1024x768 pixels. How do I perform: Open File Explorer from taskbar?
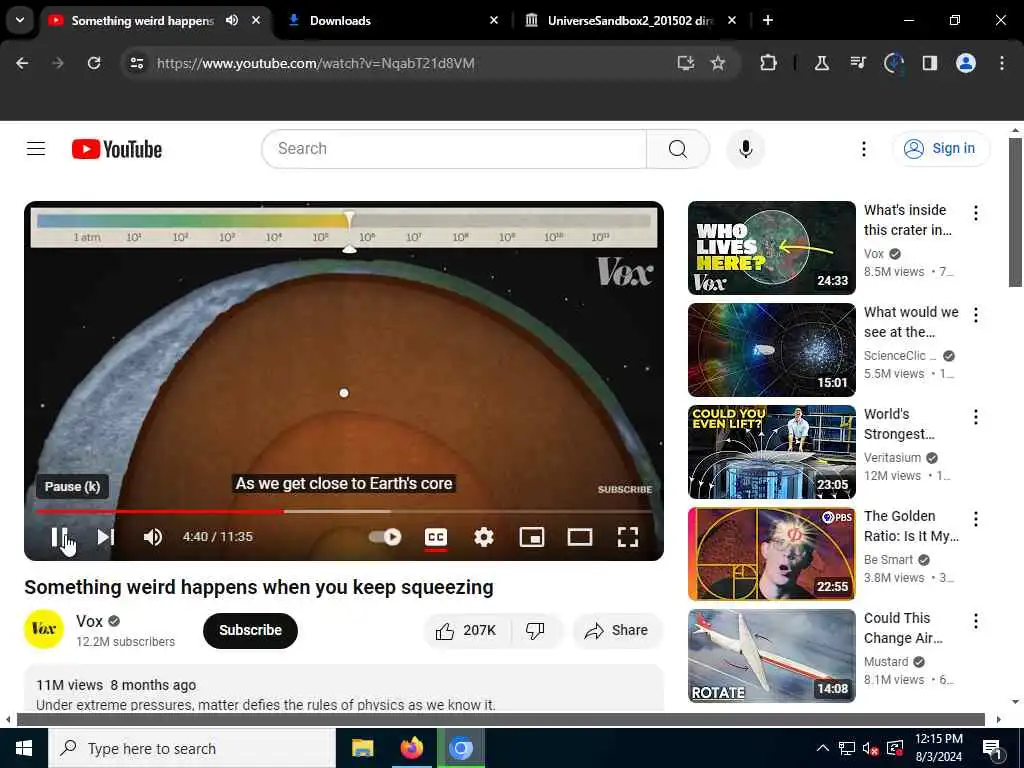(x=362, y=748)
